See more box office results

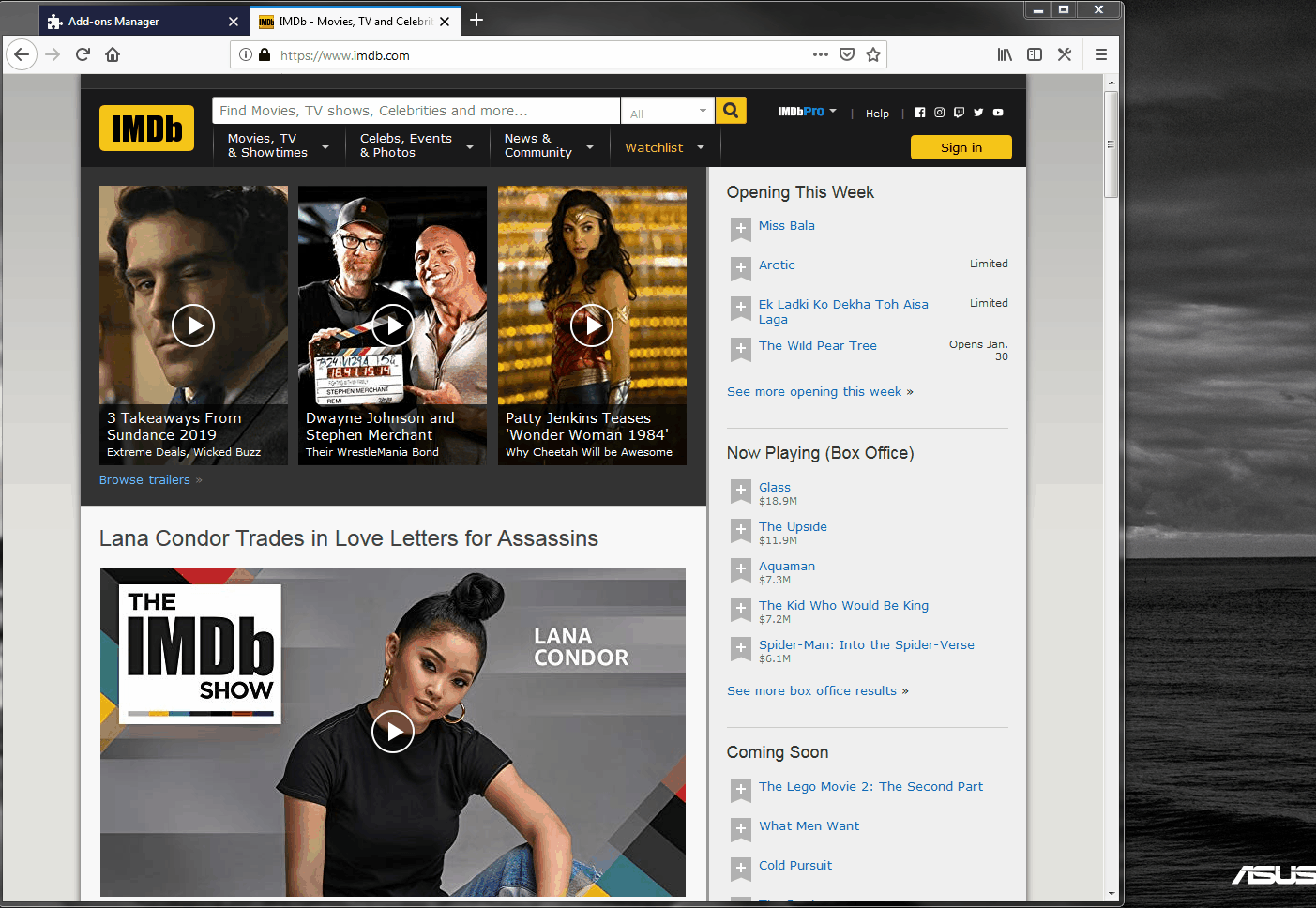pos(818,690)
